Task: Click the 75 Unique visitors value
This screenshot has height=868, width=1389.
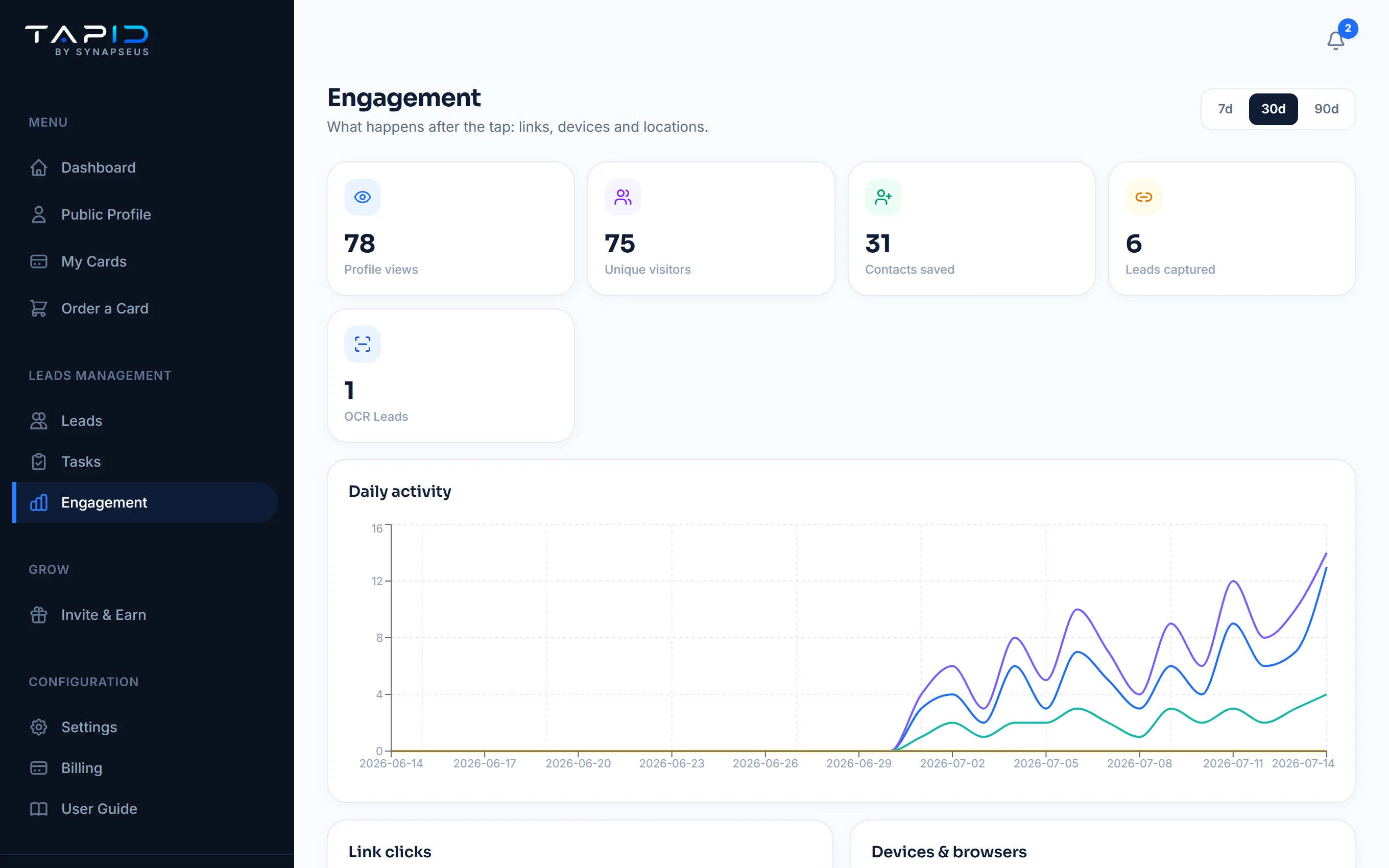Action: (x=620, y=244)
